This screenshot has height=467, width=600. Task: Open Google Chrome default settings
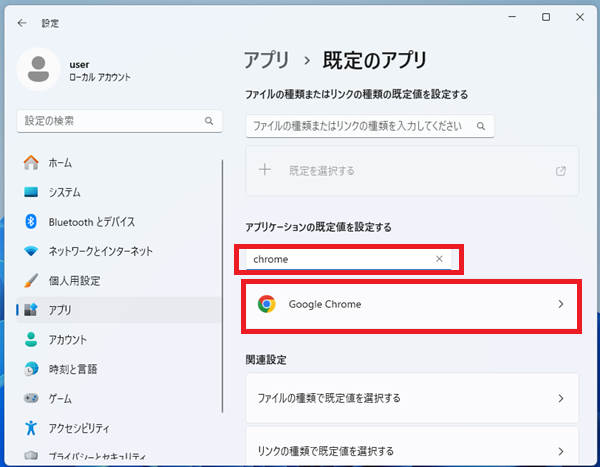(x=412, y=306)
